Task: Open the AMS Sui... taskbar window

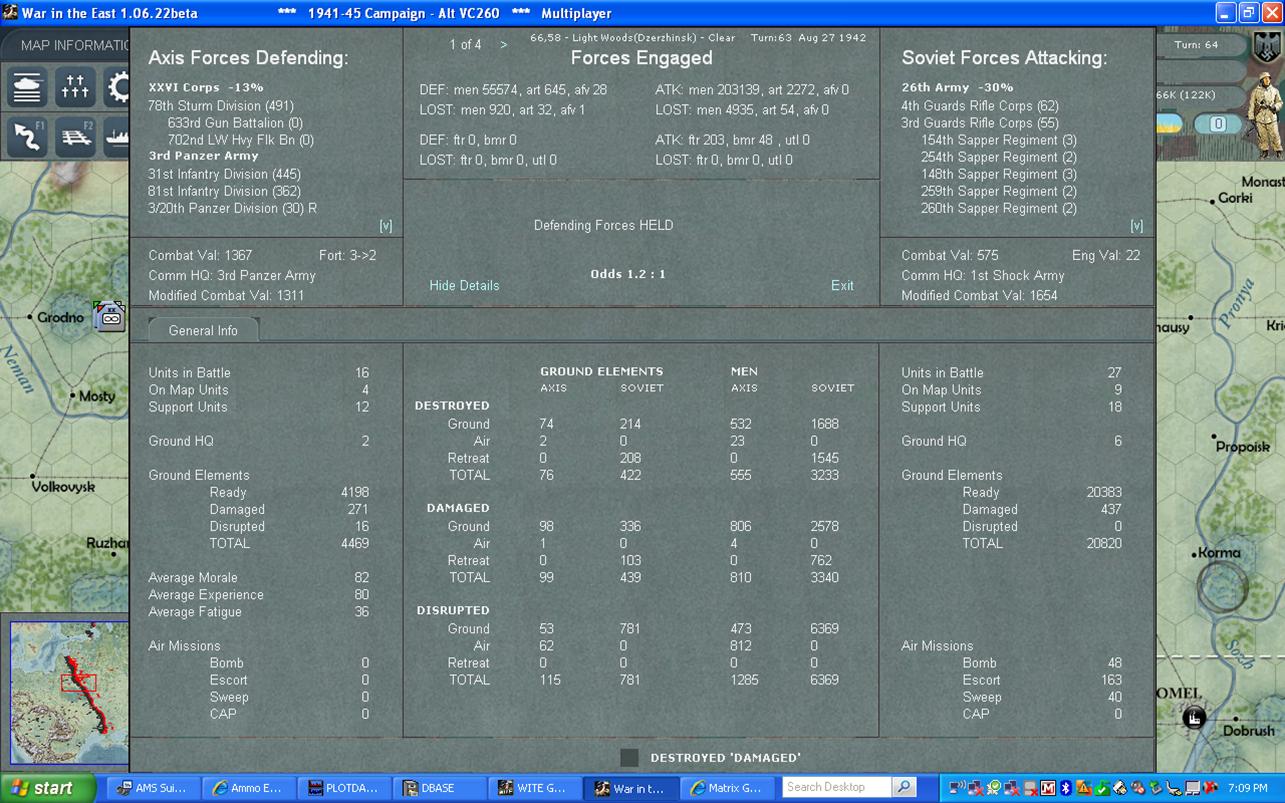Action: click(154, 788)
